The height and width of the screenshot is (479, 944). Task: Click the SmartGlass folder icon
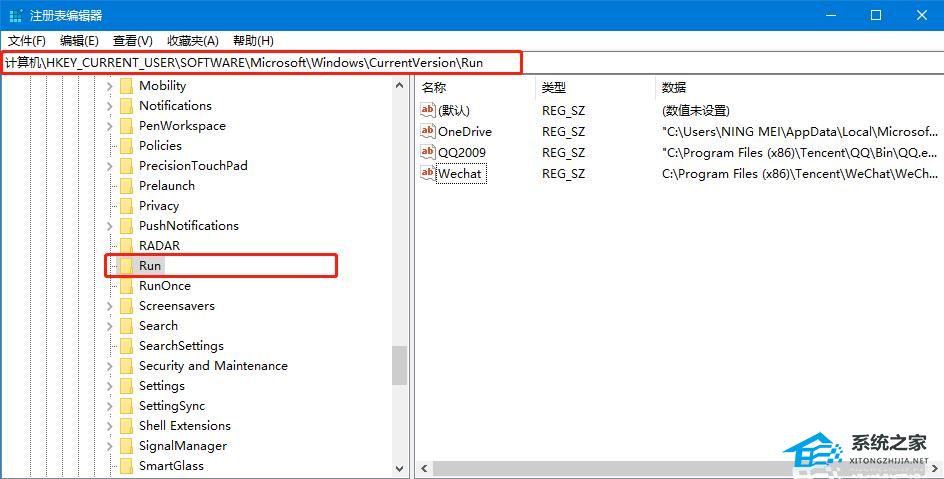126,466
